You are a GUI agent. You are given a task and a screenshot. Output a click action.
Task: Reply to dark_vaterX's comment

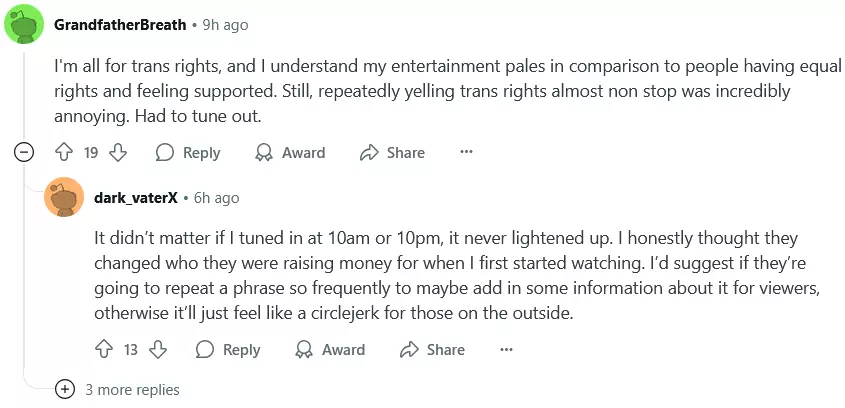pyautogui.click(x=228, y=350)
